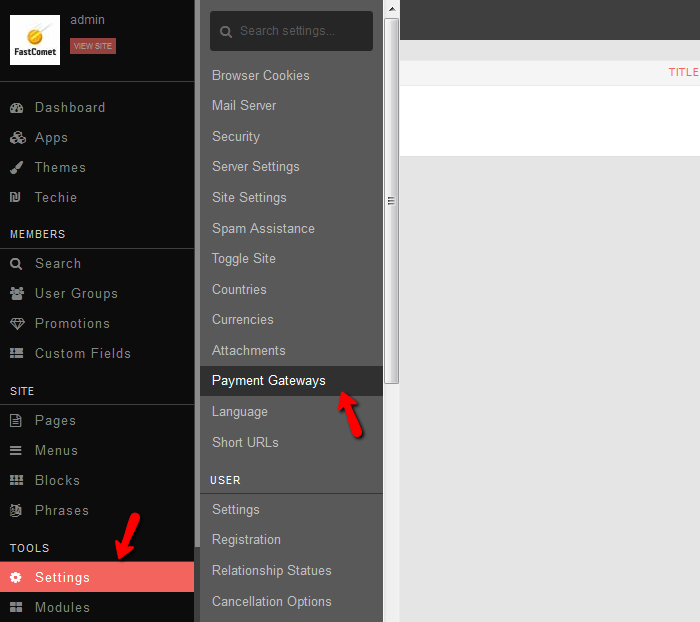Click the members Search magnifier icon
Viewport: 700px width, 622px height.
[x=16, y=264]
